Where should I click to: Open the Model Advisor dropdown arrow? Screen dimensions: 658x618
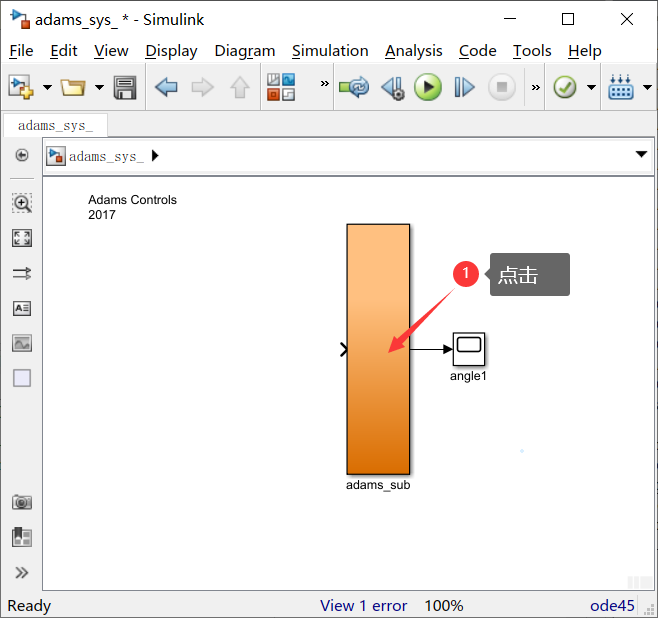click(x=591, y=87)
